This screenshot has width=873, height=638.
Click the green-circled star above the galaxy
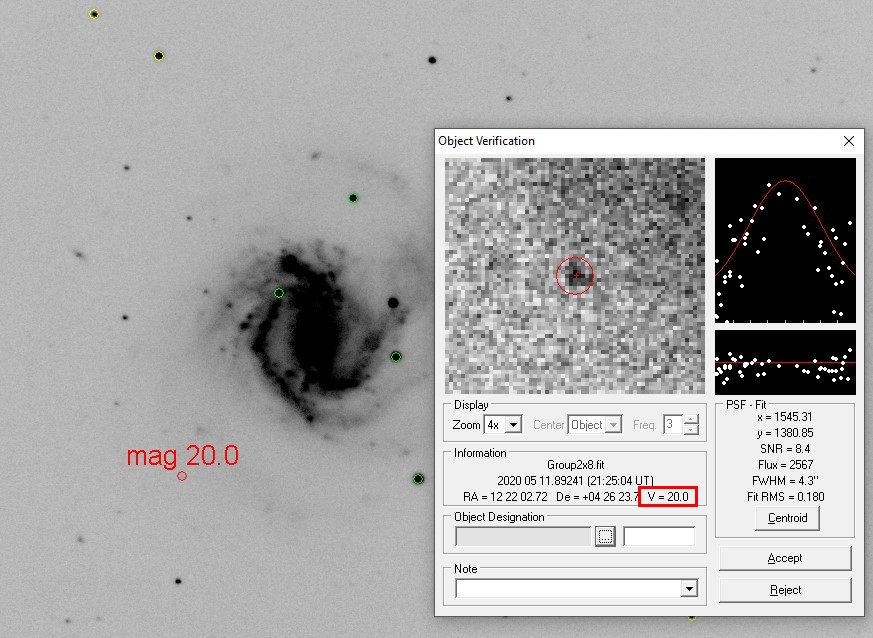pos(353,198)
